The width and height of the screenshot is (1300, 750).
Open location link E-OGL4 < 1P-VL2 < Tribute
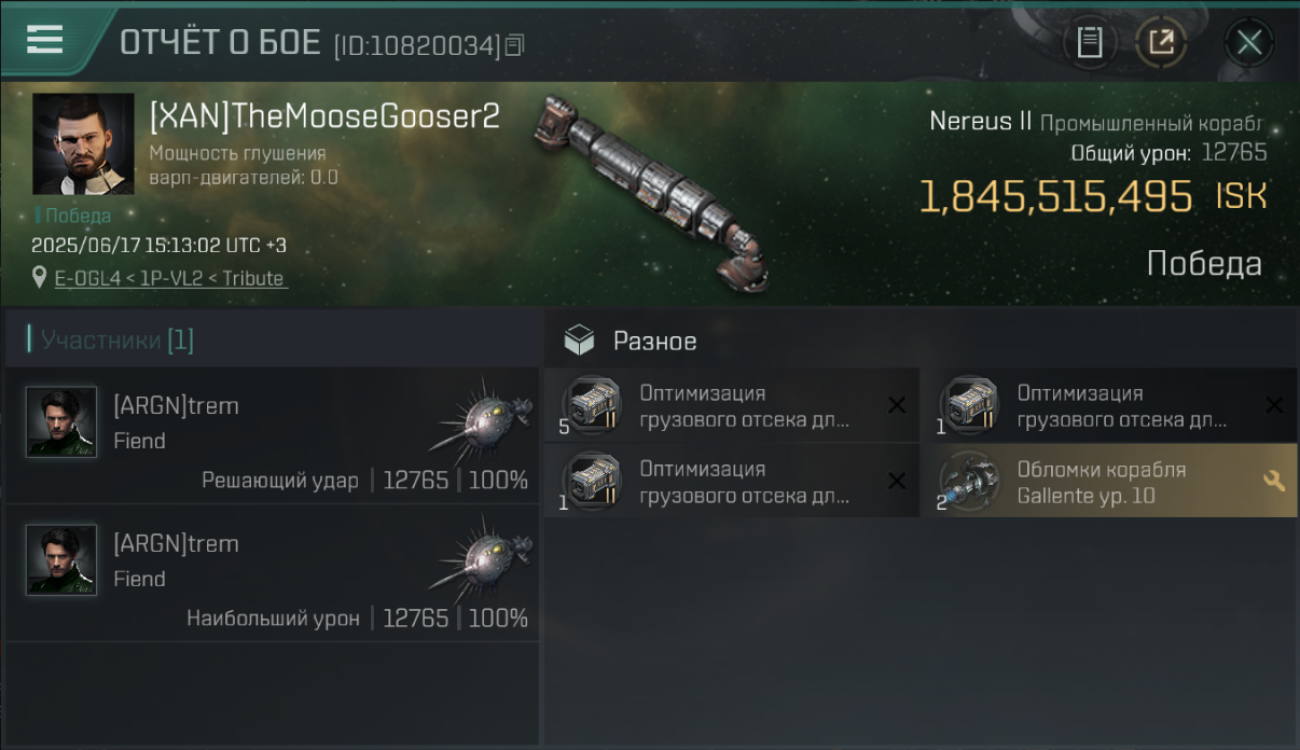pyautogui.click(x=170, y=278)
